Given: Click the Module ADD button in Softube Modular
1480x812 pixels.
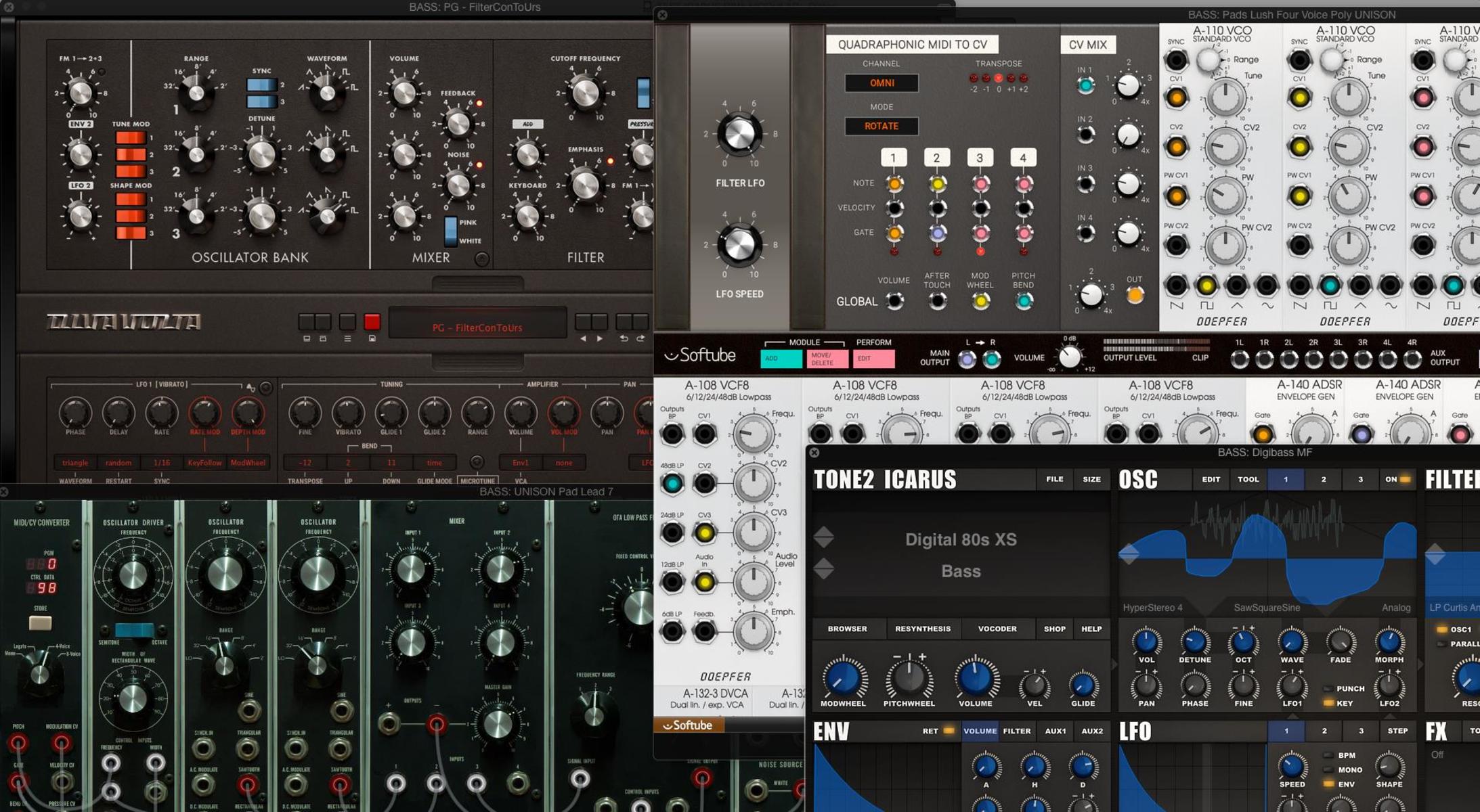Looking at the screenshot, I should 781,359.
